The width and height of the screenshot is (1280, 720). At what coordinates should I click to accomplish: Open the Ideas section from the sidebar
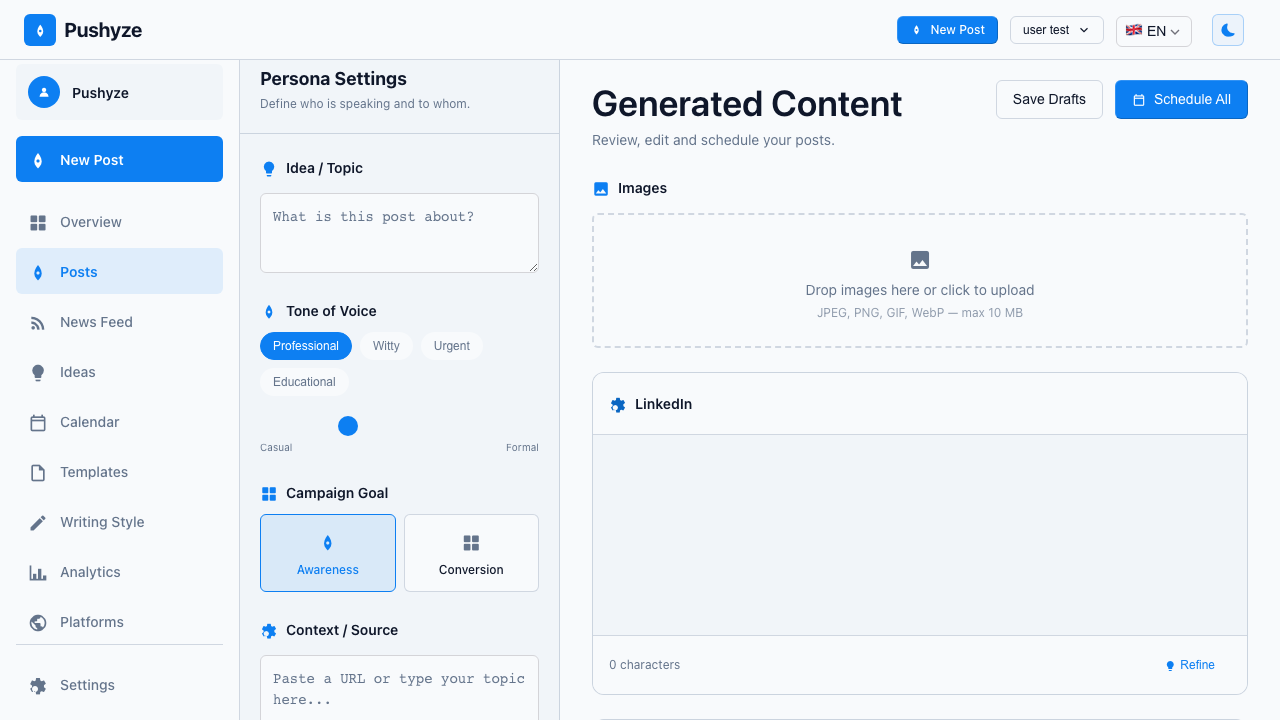(x=38, y=372)
